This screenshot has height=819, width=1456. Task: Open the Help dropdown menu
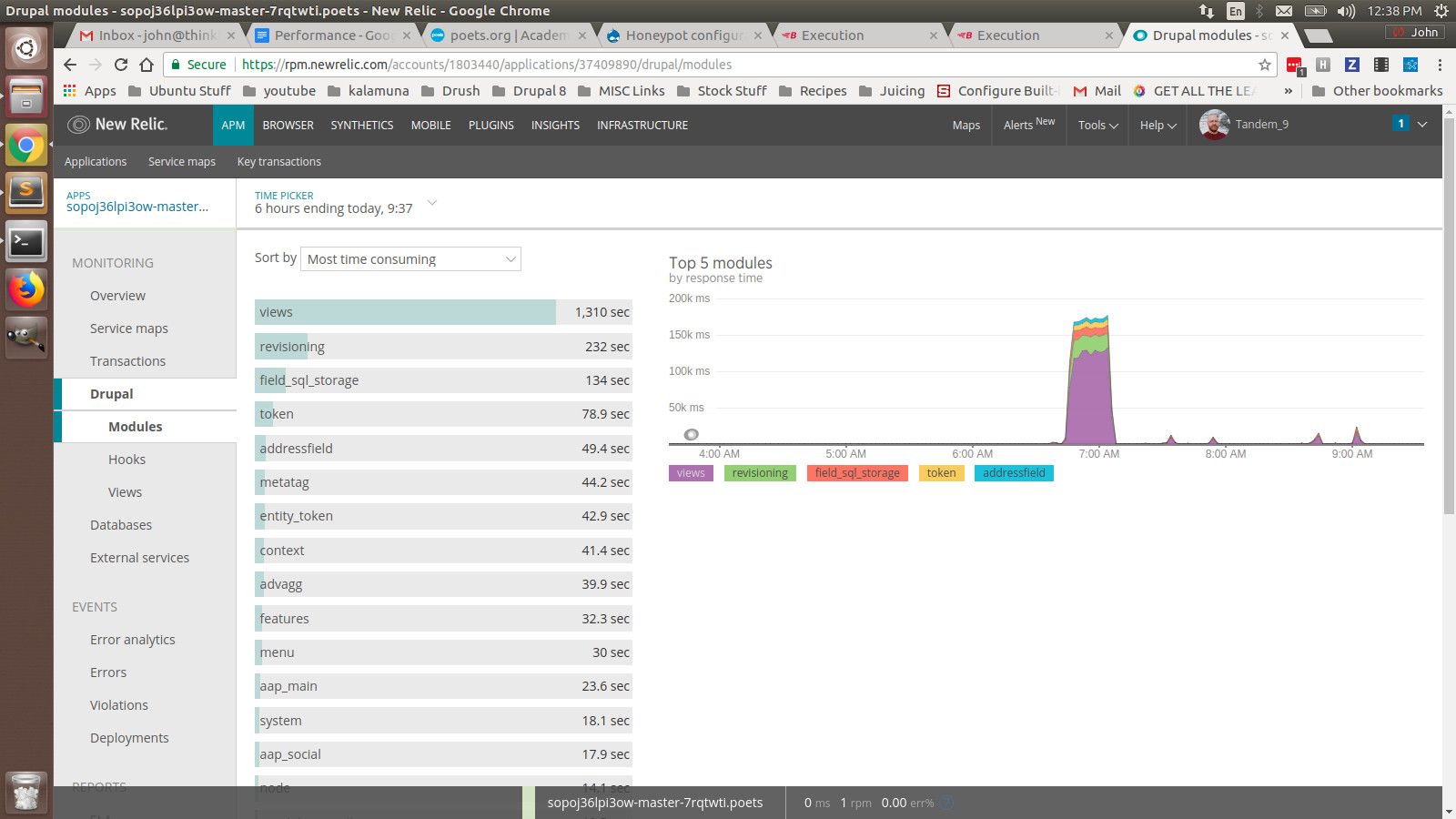1158,126
